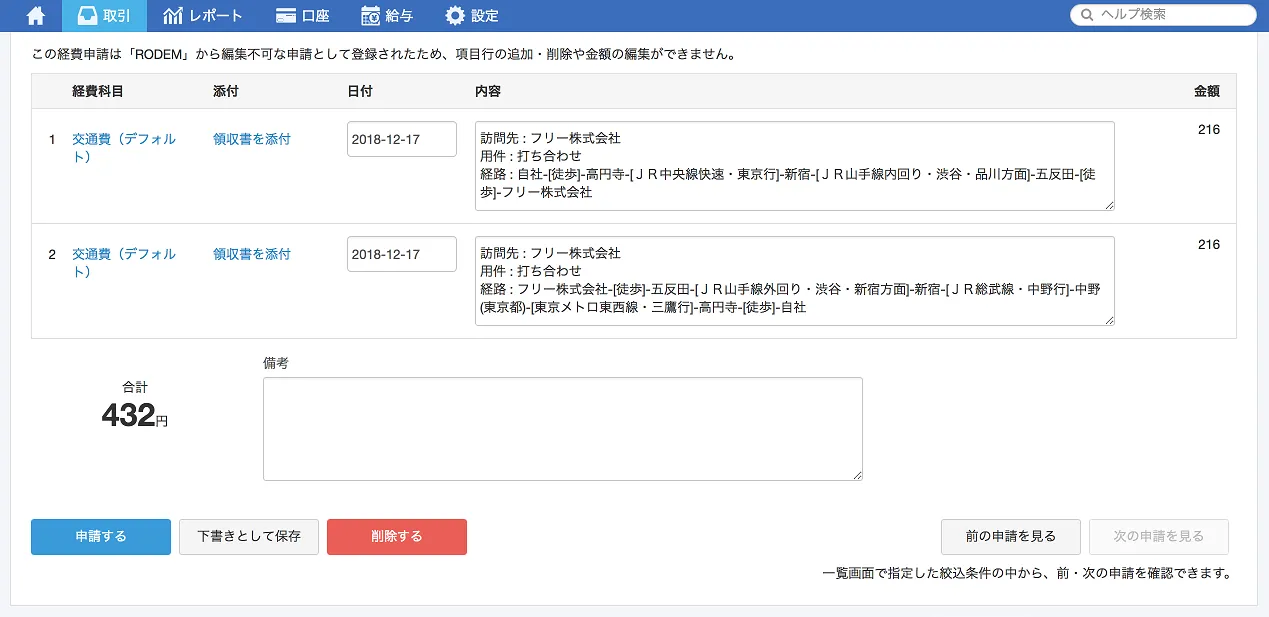Focus the ヘルプ検索 search field

click(1172, 15)
